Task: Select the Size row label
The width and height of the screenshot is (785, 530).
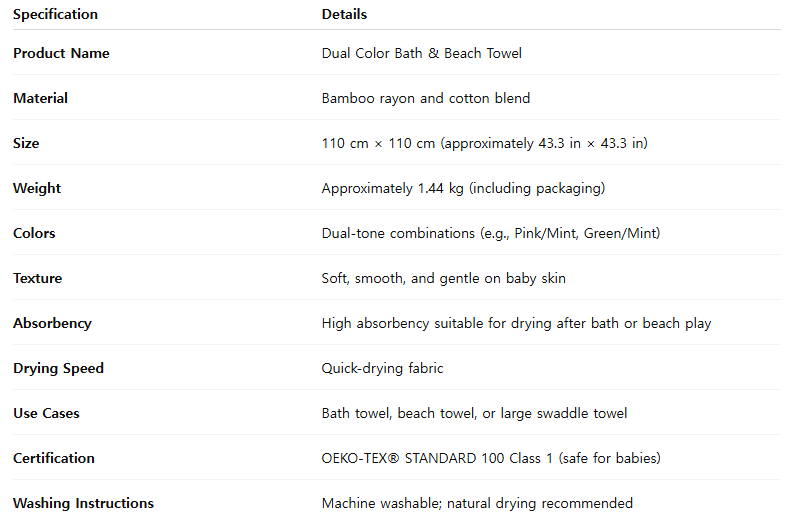Action: (26, 143)
